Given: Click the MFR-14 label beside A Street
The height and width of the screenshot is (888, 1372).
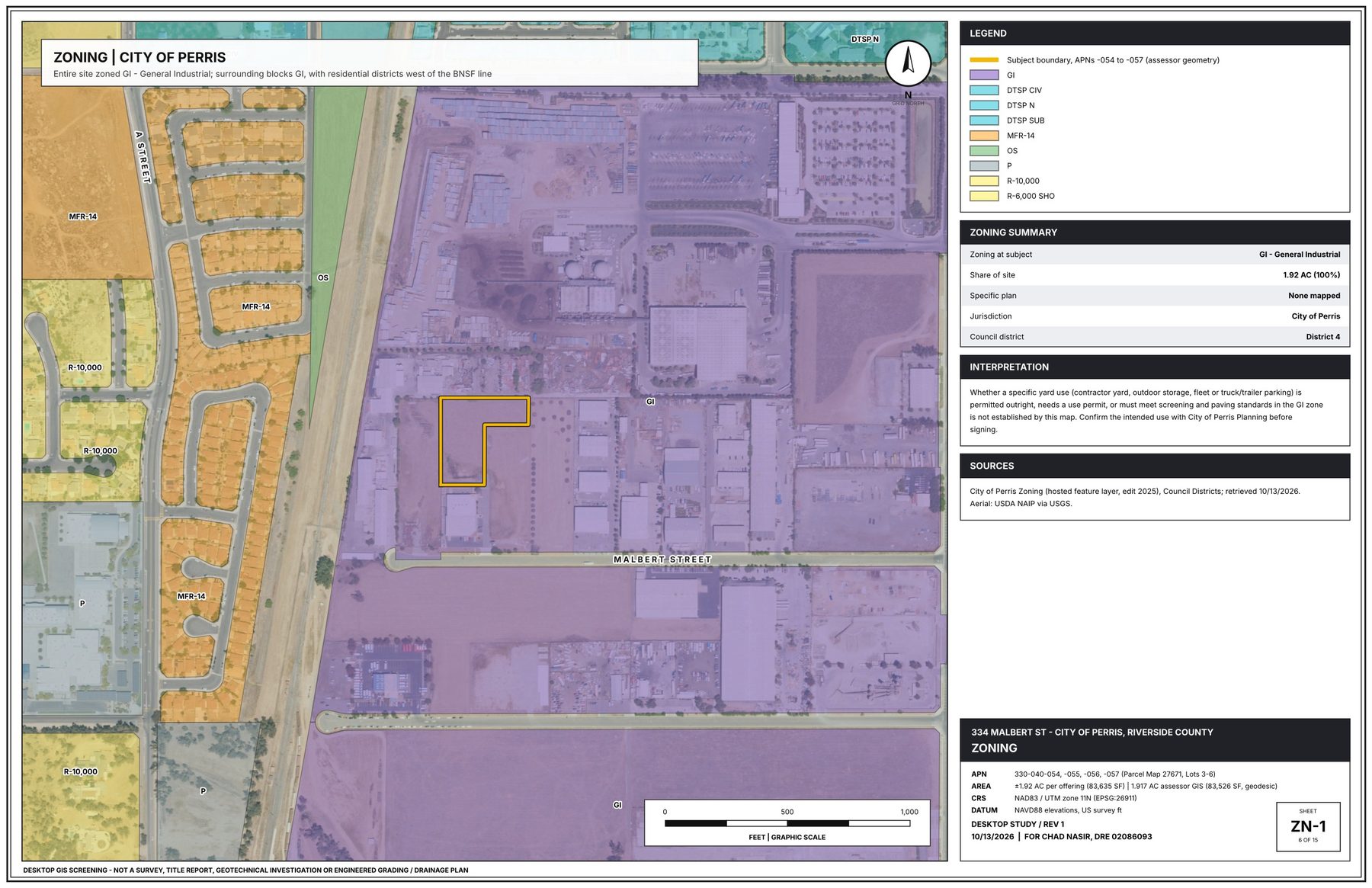Looking at the screenshot, I should pyautogui.click(x=83, y=217).
